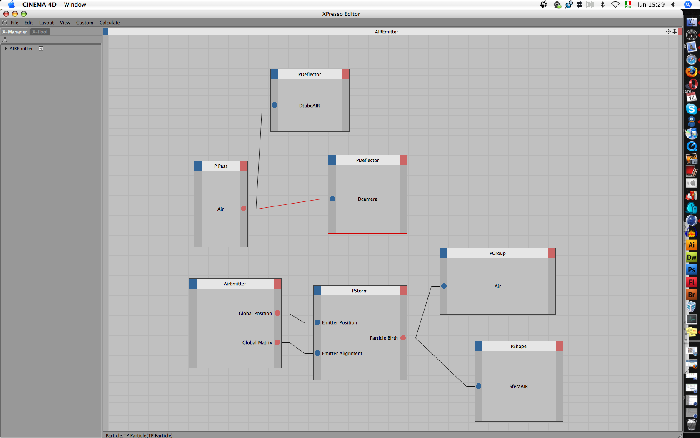
Task: Click the volume icon in the menu bar
Action: (673, 4)
